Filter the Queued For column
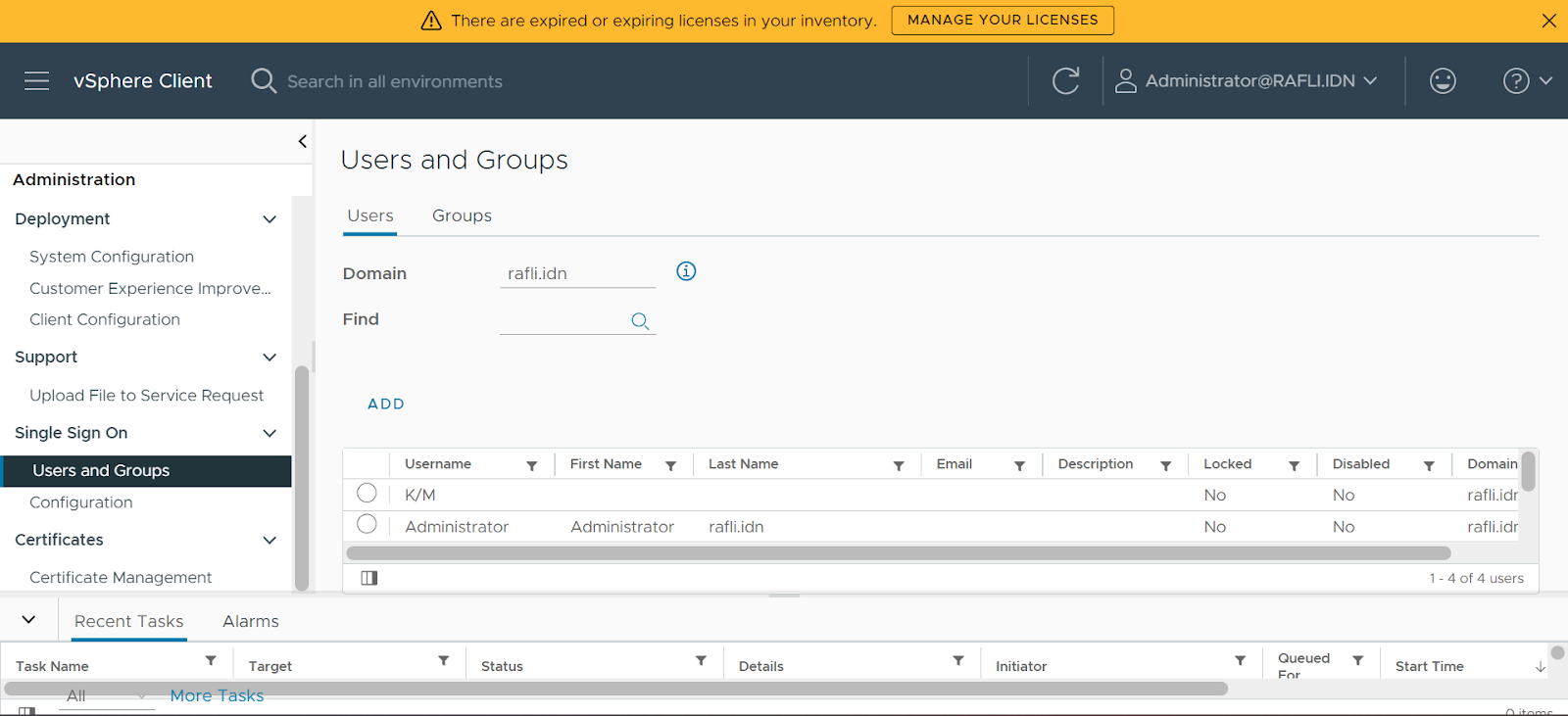The height and width of the screenshot is (716, 1568). click(1358, 661)
